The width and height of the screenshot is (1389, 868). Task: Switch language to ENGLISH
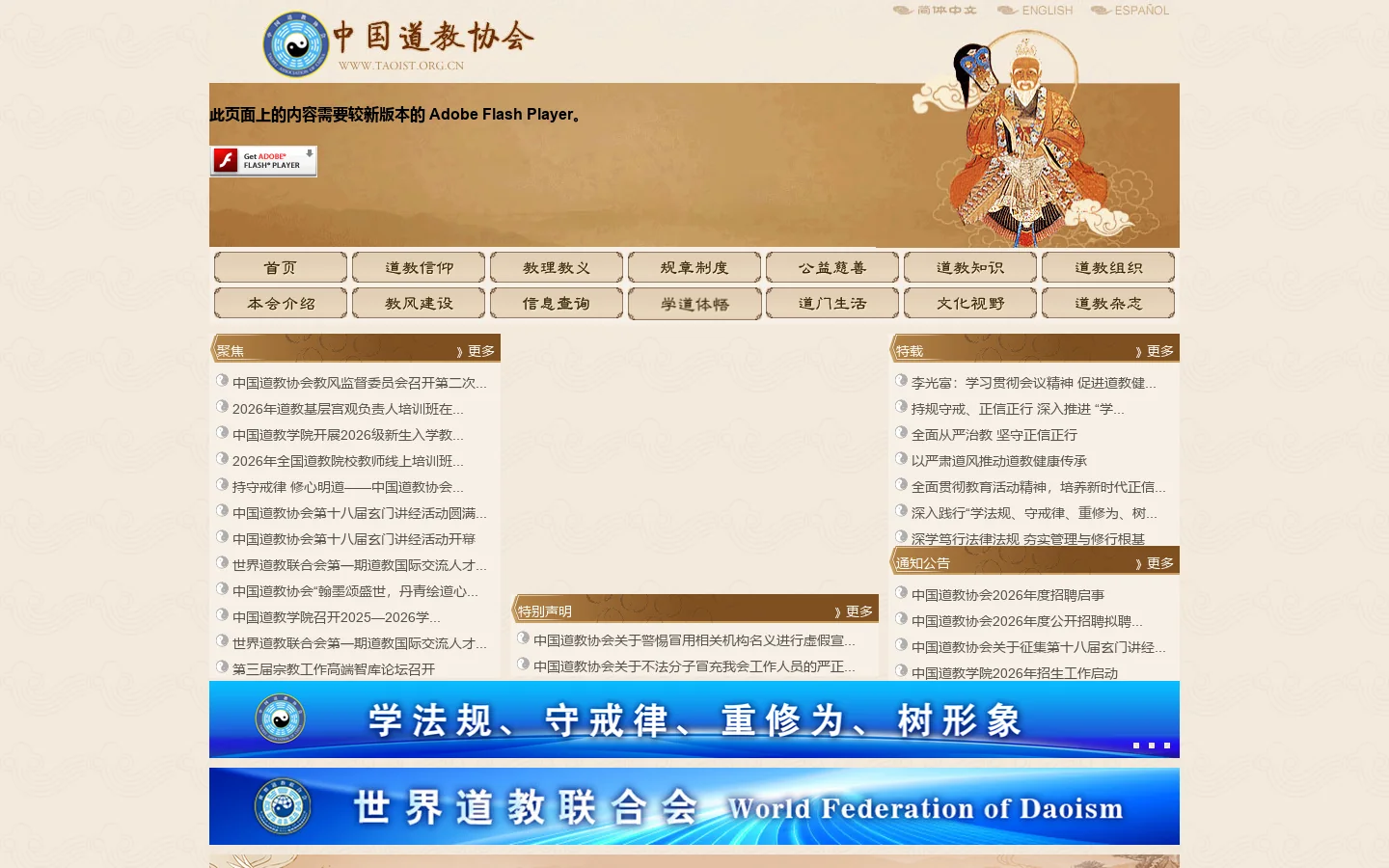pyautogui.click(x=1036, y=11)
